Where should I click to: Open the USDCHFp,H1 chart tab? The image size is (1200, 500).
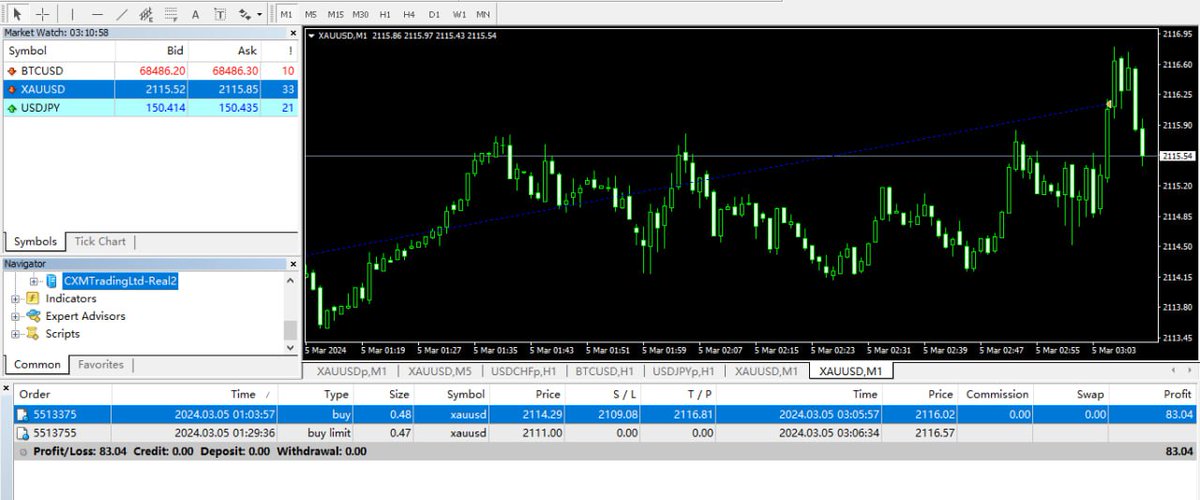click(x=526, y=371)
